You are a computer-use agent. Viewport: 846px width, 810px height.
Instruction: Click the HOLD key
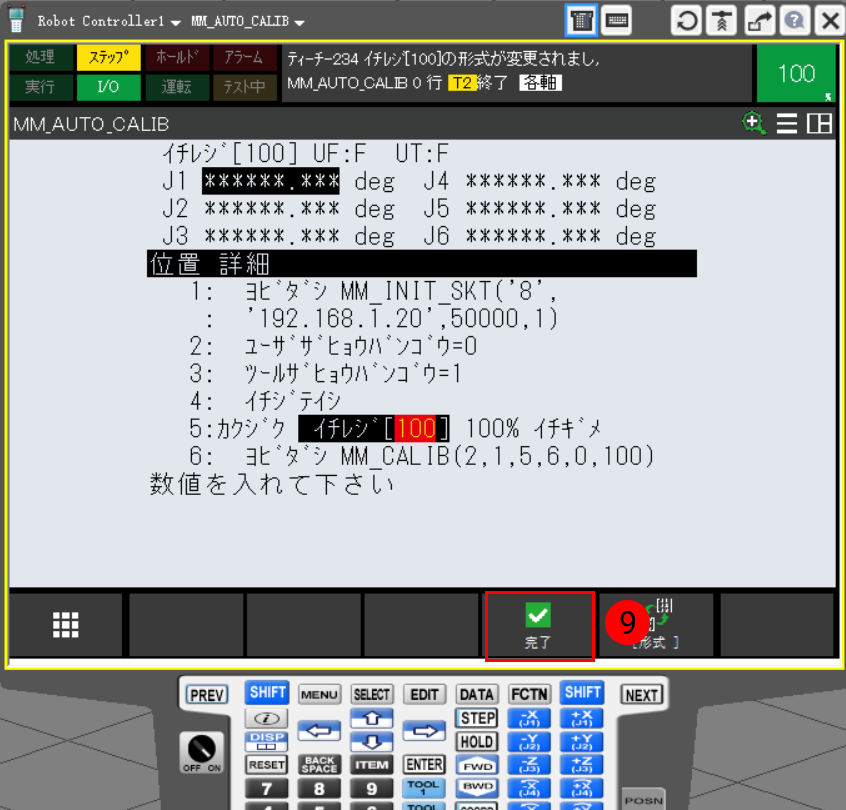tap(477, 741)
